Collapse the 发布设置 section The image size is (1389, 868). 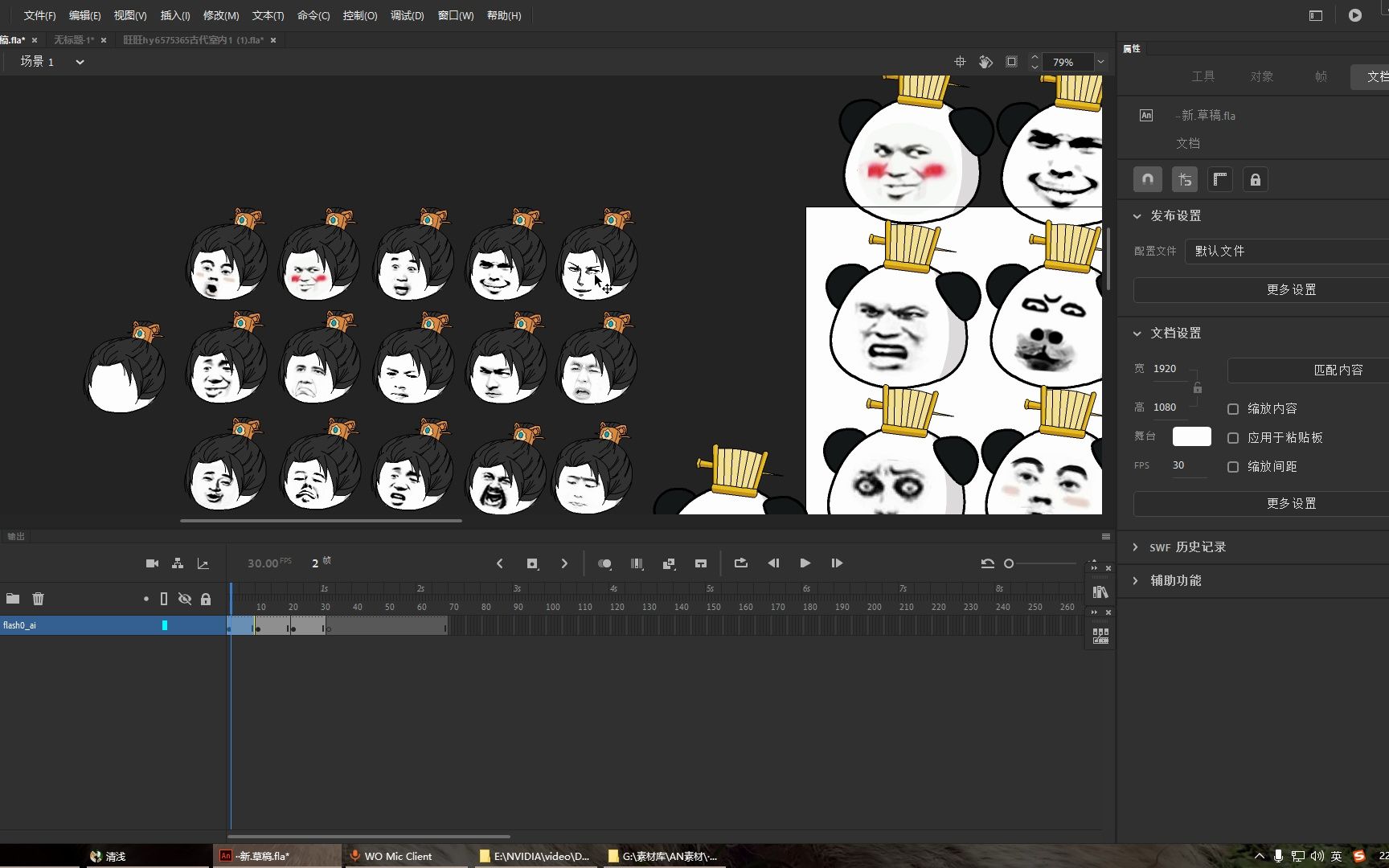1137,215
